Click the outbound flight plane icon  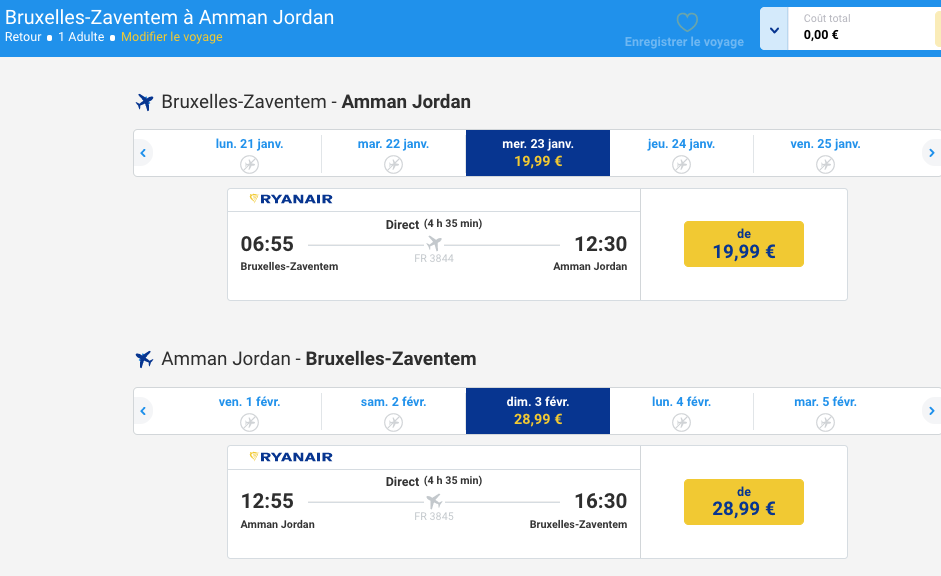144,102
